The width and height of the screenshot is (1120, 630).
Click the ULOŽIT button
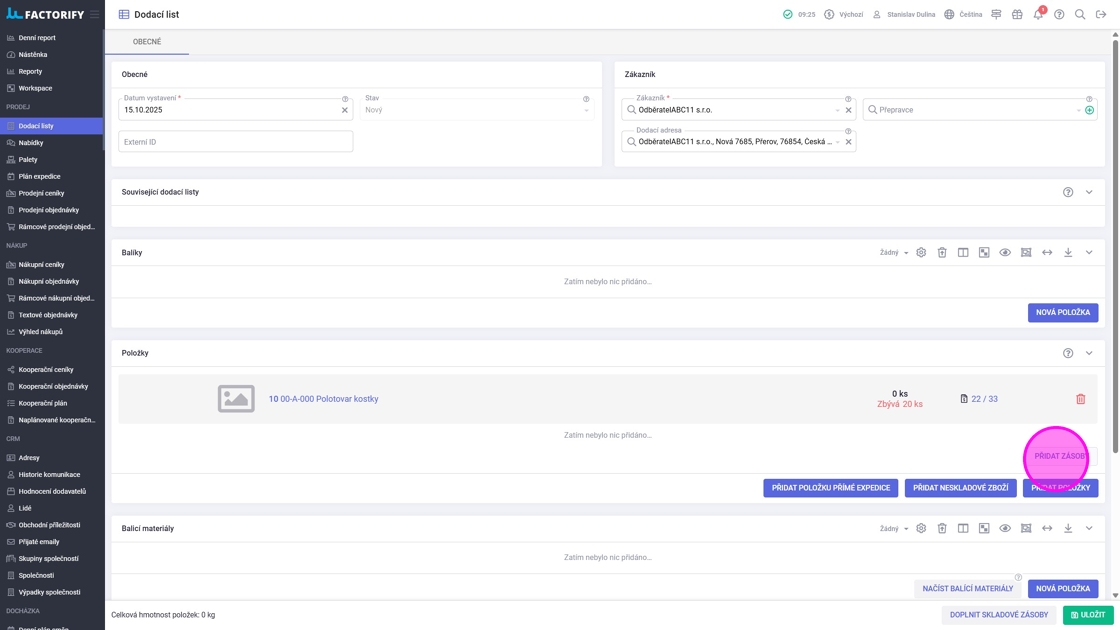pos(1088,615)
